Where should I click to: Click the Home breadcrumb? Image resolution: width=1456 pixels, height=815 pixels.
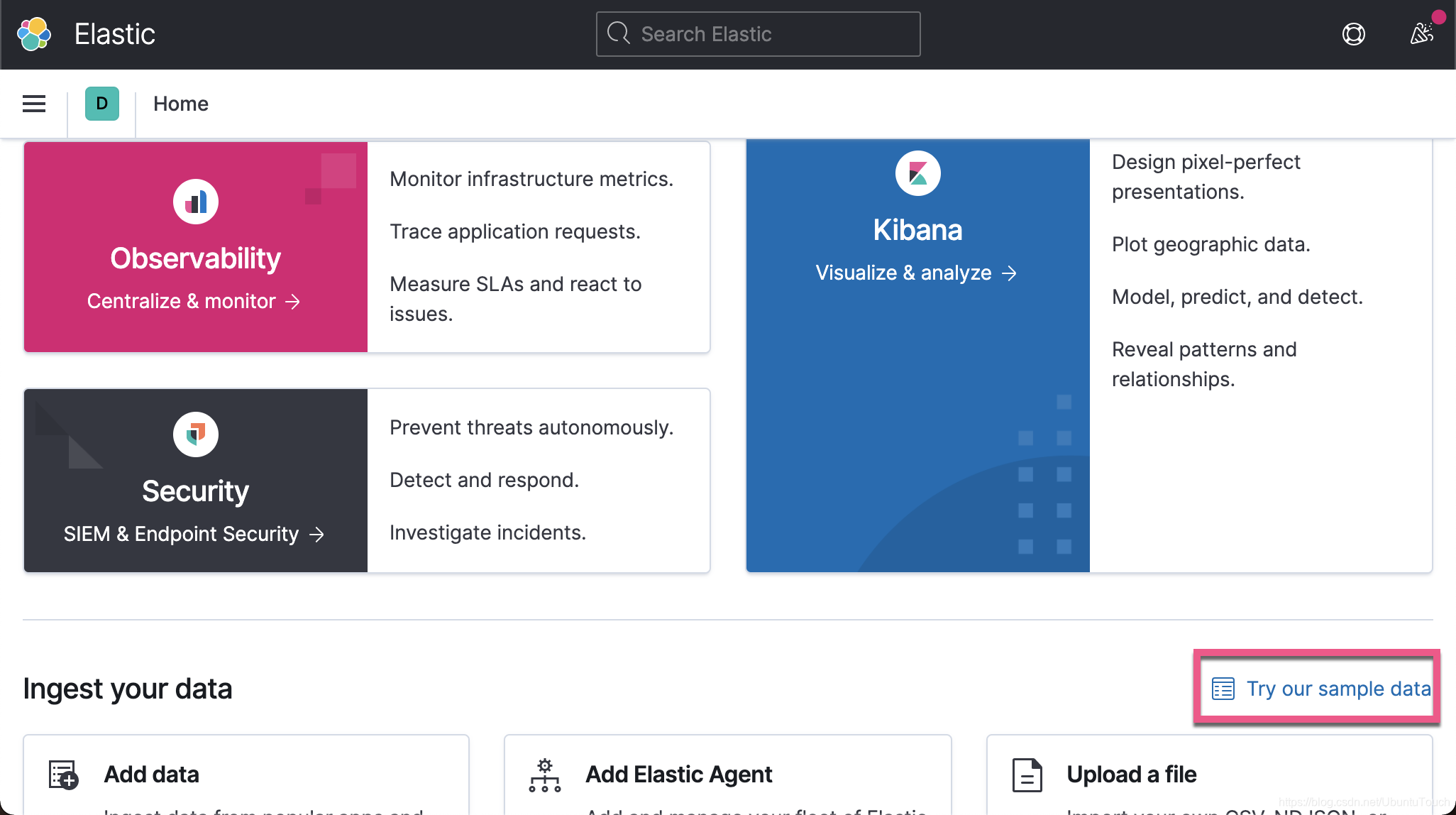coord(181,104)
